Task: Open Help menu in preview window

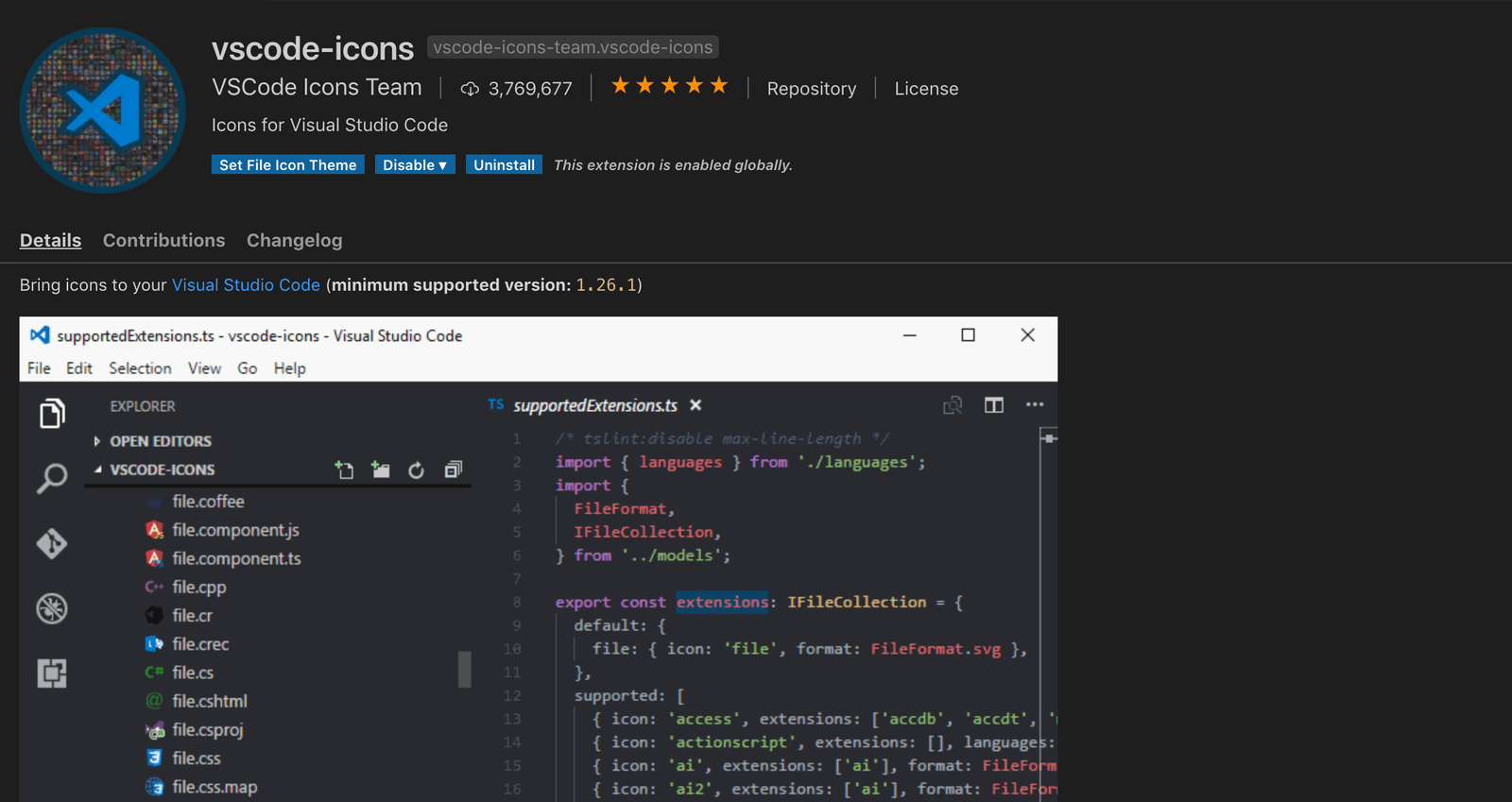Action: point(290,368)
